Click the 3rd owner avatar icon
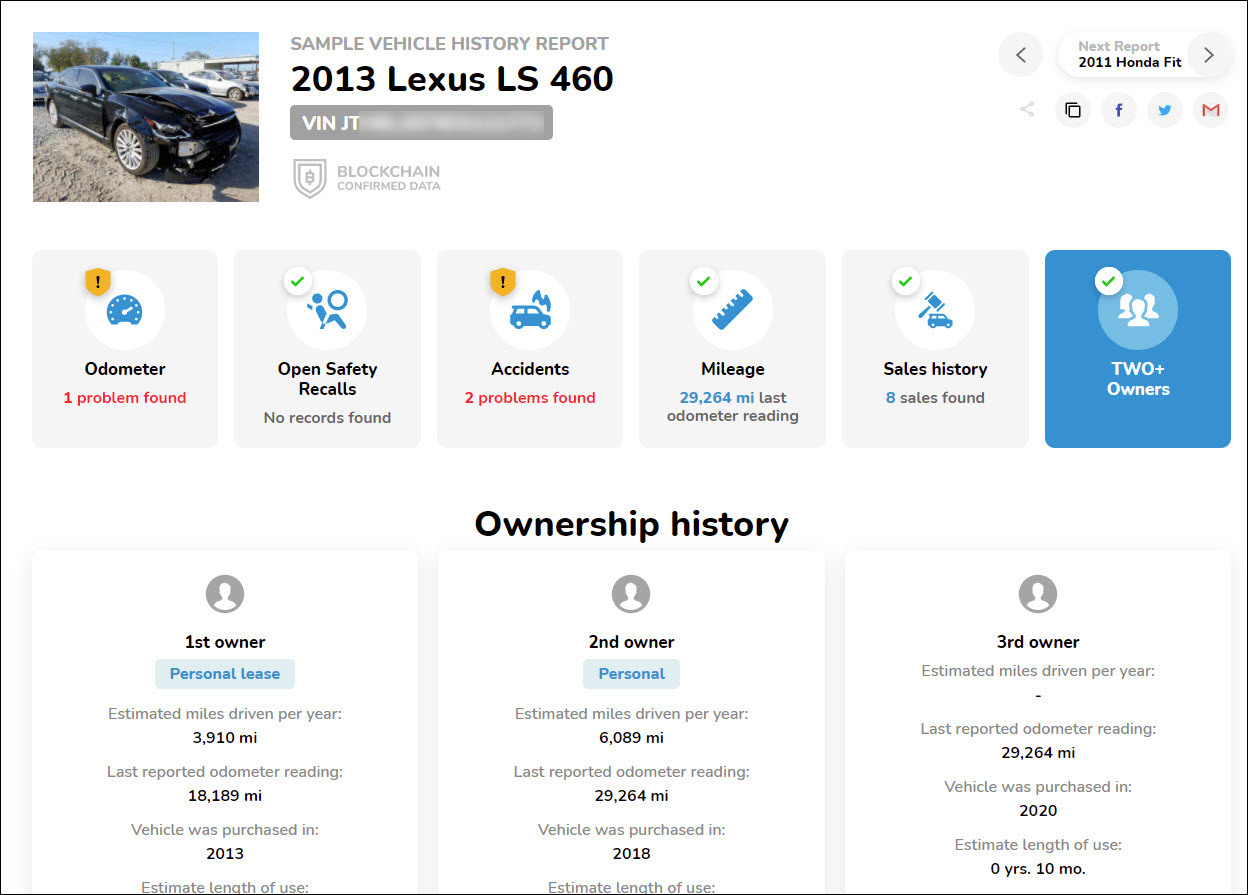 click(x=1038, y=594)
